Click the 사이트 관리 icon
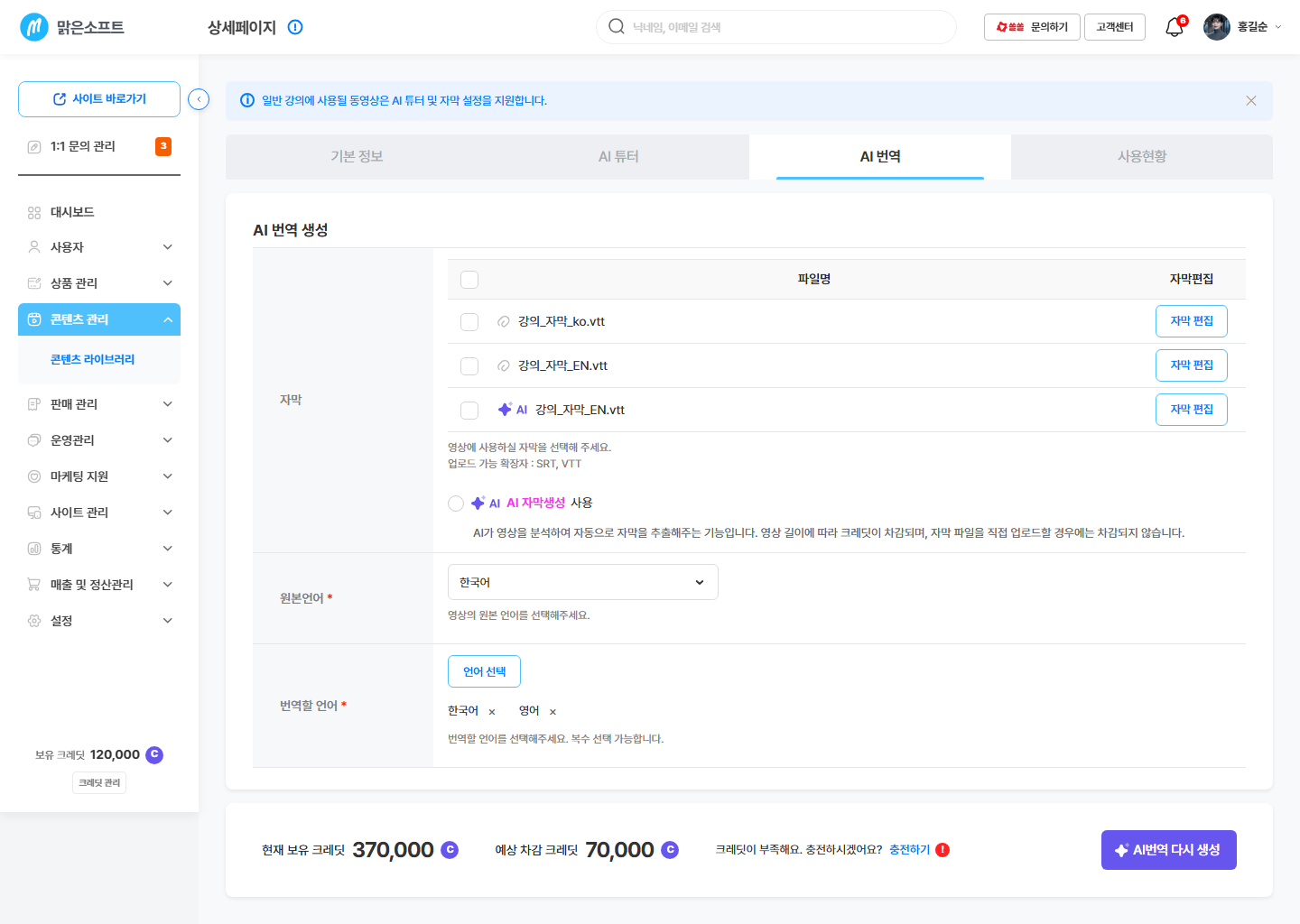This screenshot has width=1300, height=924. (x=34, y=513)
